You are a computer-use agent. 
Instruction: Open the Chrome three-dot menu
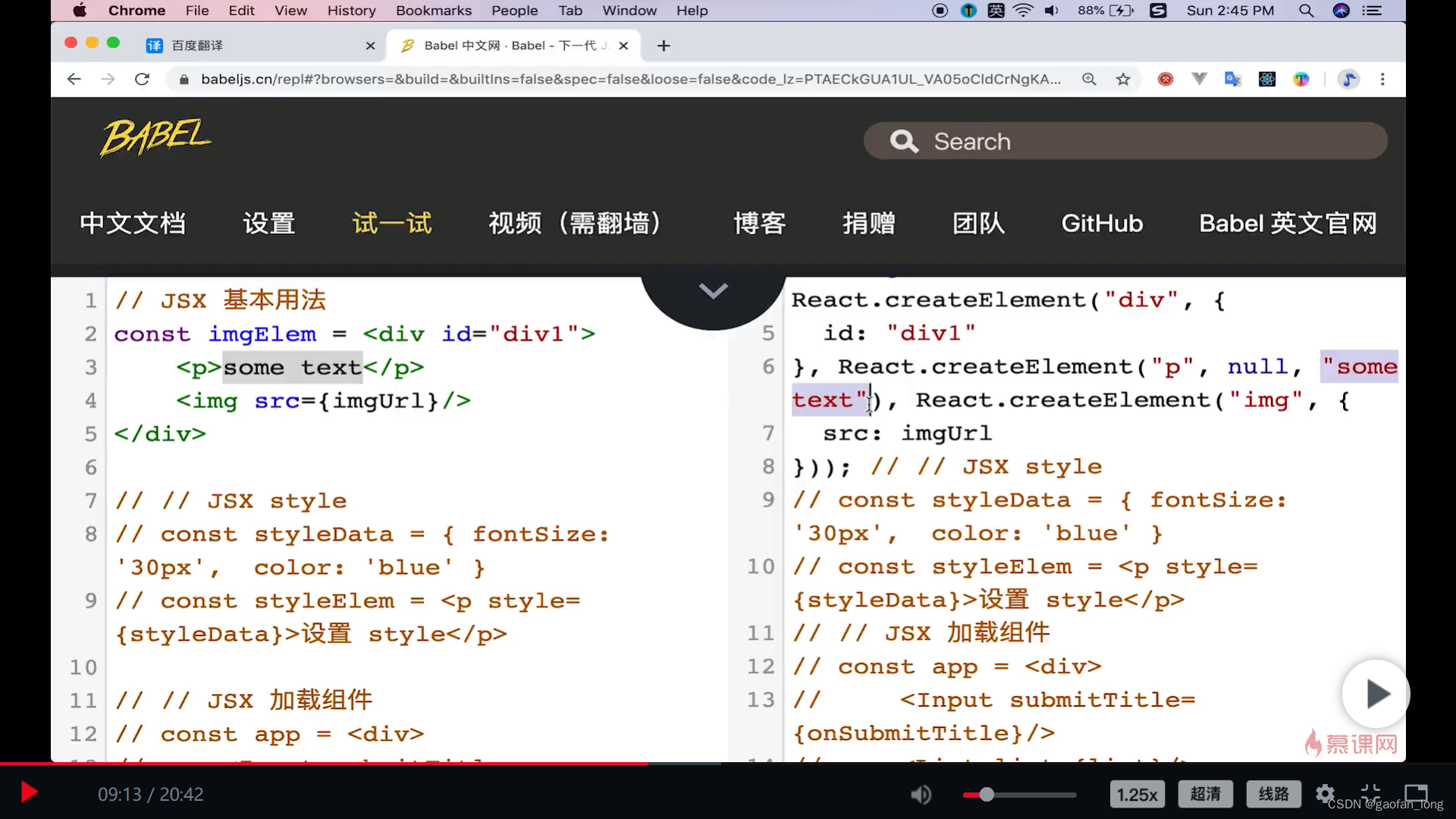1382,79
